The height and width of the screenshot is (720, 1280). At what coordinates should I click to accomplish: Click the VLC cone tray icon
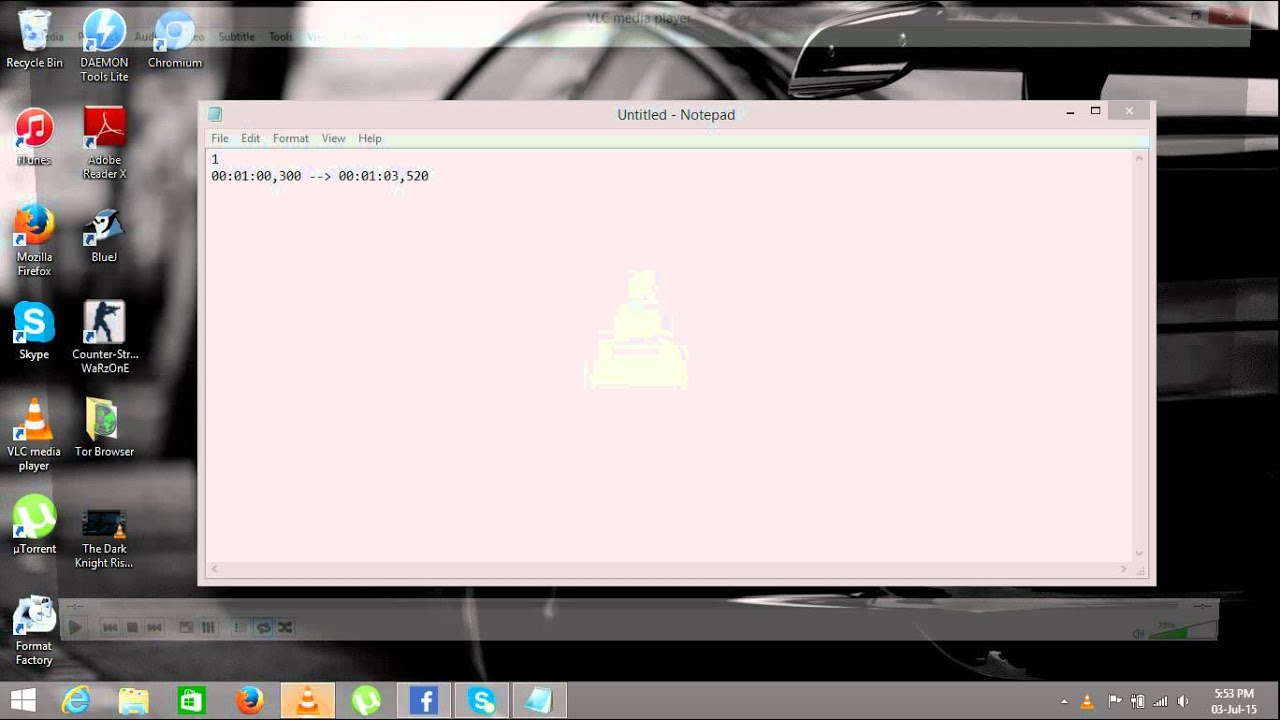1088,701
